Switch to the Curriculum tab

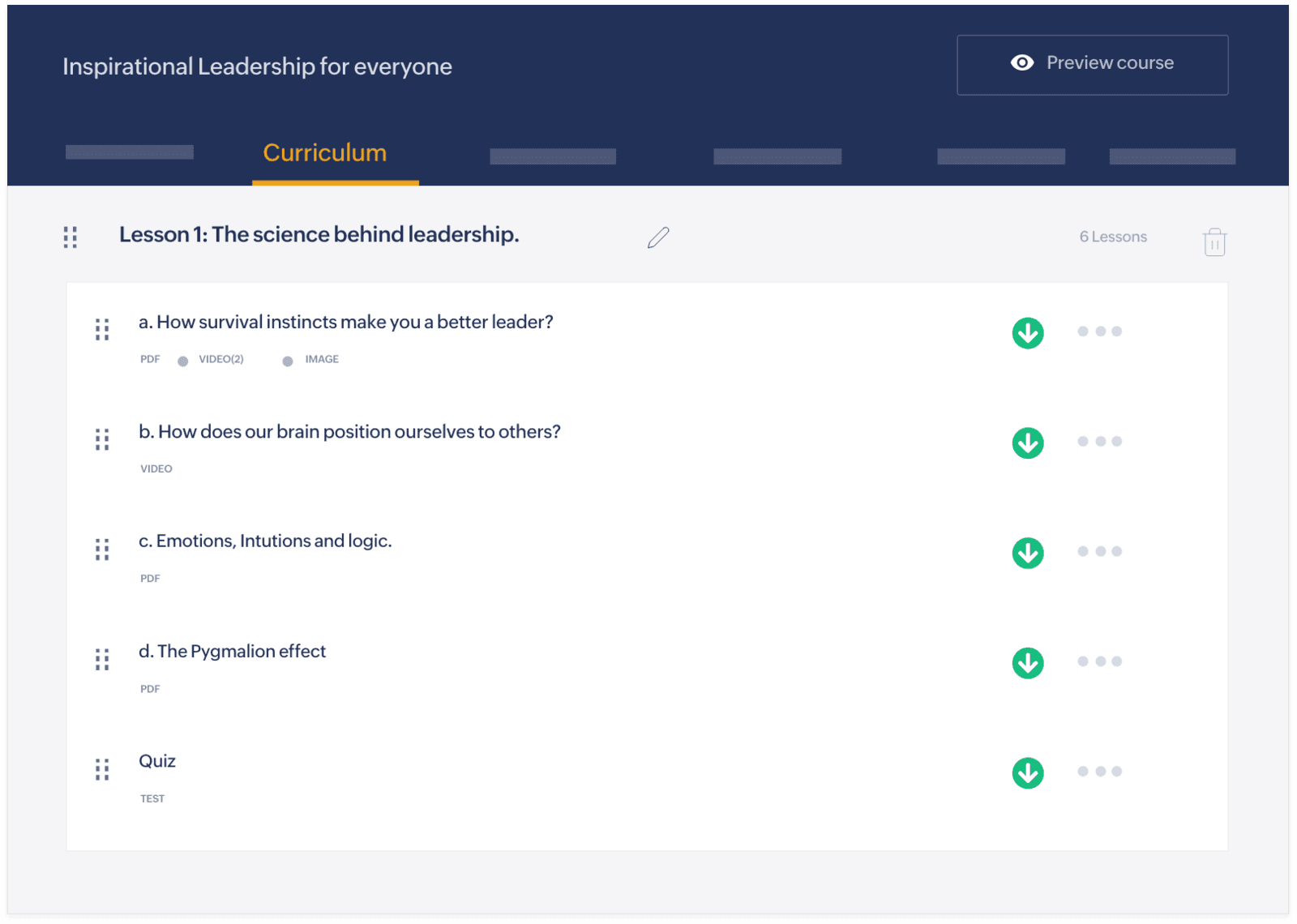[x=325, y=153]
